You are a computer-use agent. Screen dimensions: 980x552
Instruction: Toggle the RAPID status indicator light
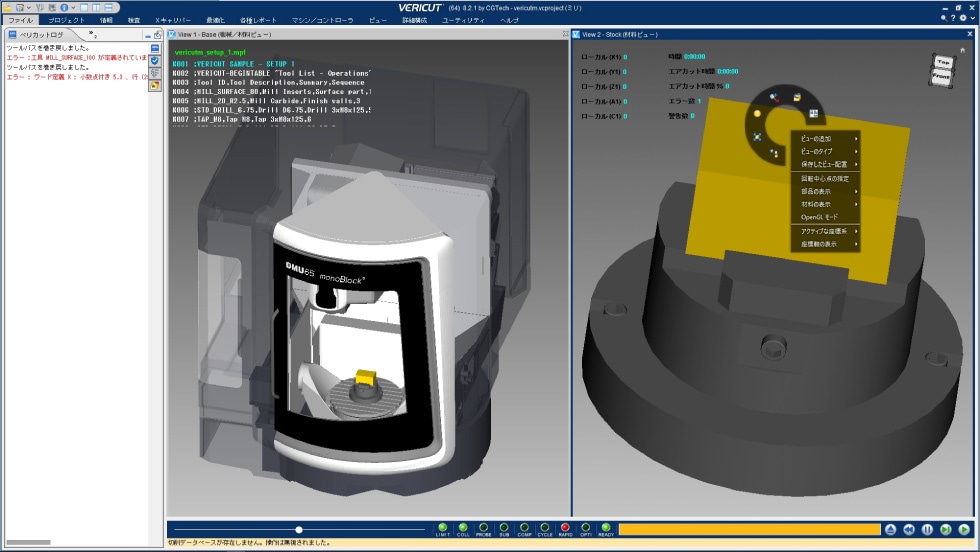[x=565, y=527]
